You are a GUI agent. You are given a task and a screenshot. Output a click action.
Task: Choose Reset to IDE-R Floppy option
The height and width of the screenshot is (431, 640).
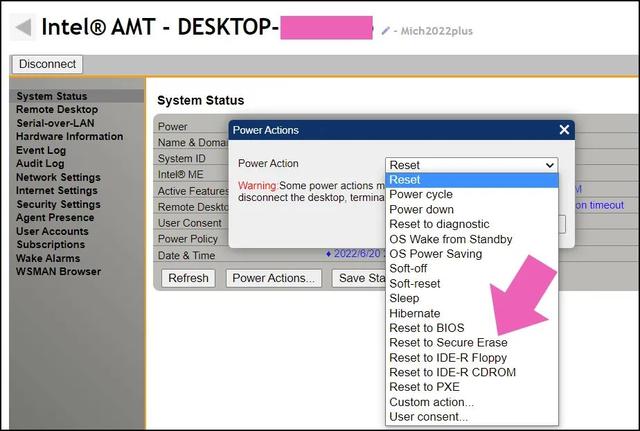pos(472,358)
